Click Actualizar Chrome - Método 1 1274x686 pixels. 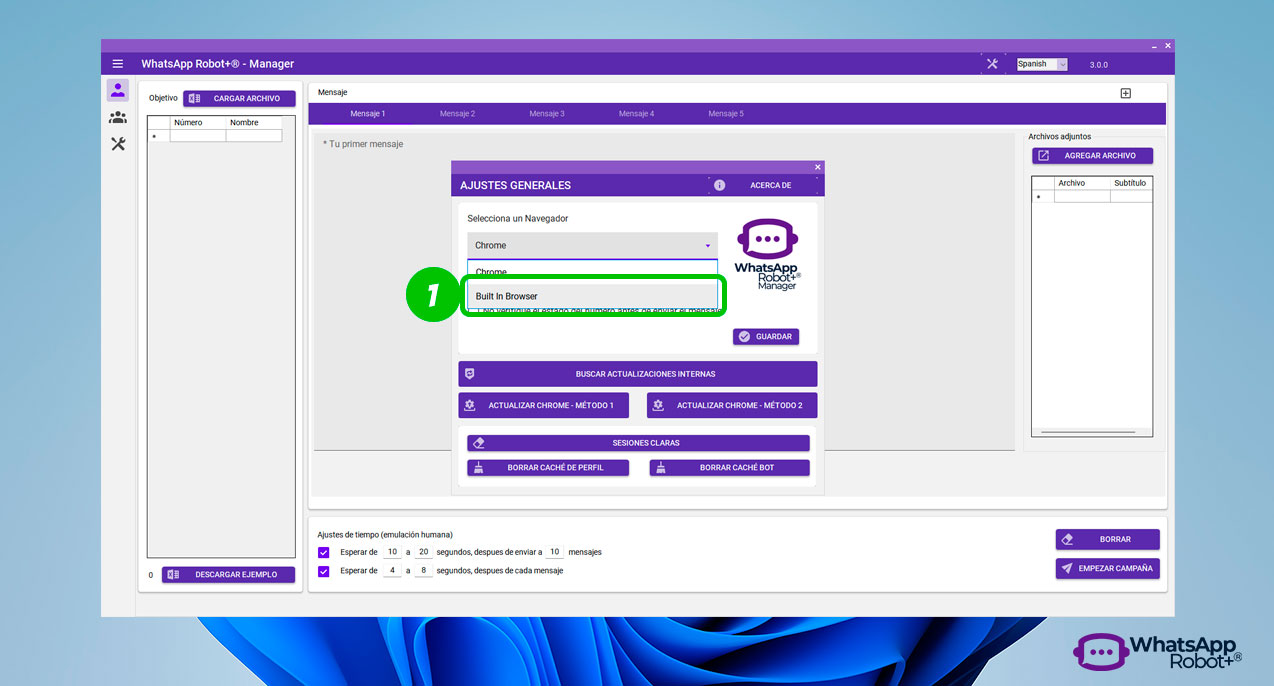[x=543, y=405]
